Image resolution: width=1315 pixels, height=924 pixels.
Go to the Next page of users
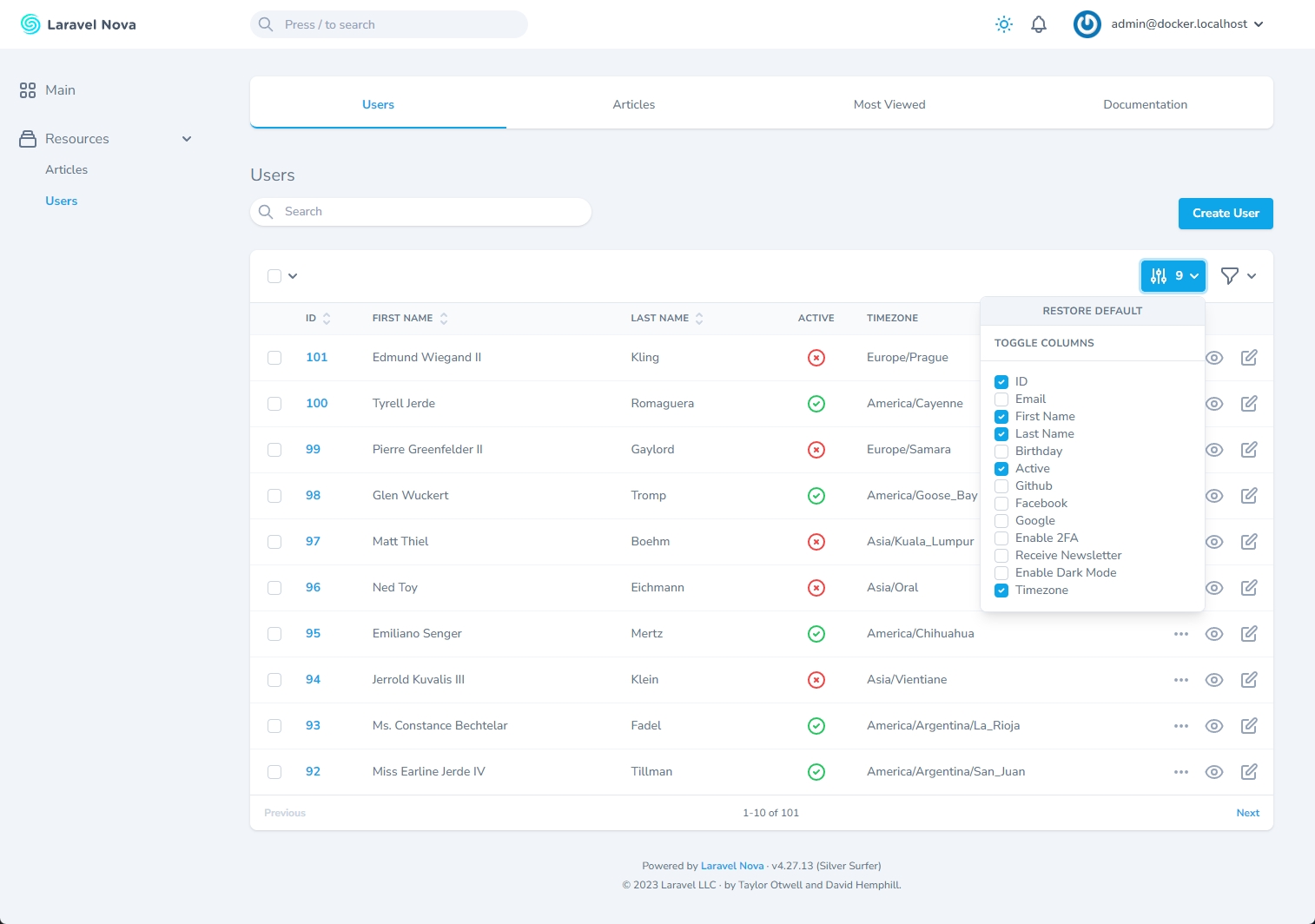(1247, 813)
